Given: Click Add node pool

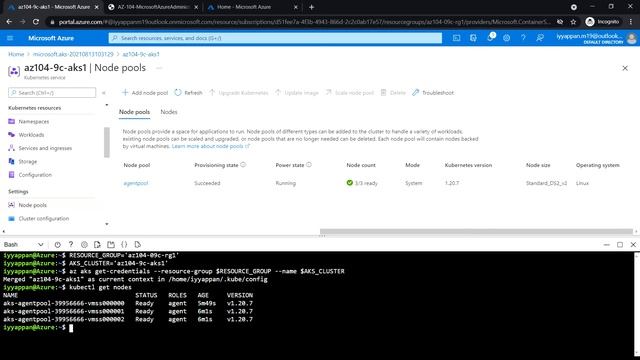Looking at the screenshot, I should pyautogui.click(x=145, y=93).
